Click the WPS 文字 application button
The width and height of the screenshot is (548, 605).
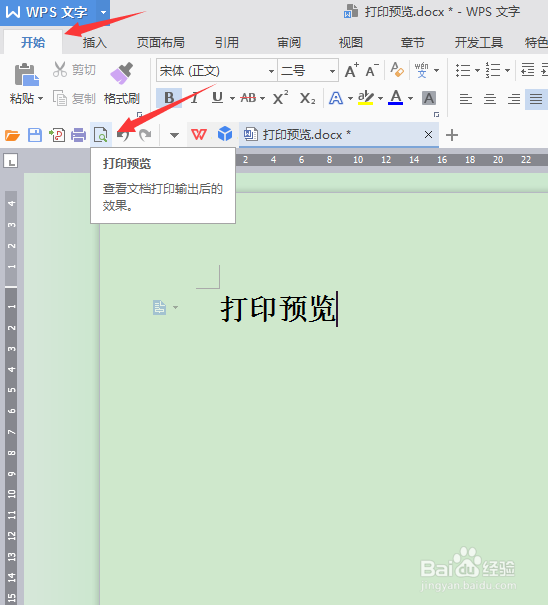click(x=47, y=12)
